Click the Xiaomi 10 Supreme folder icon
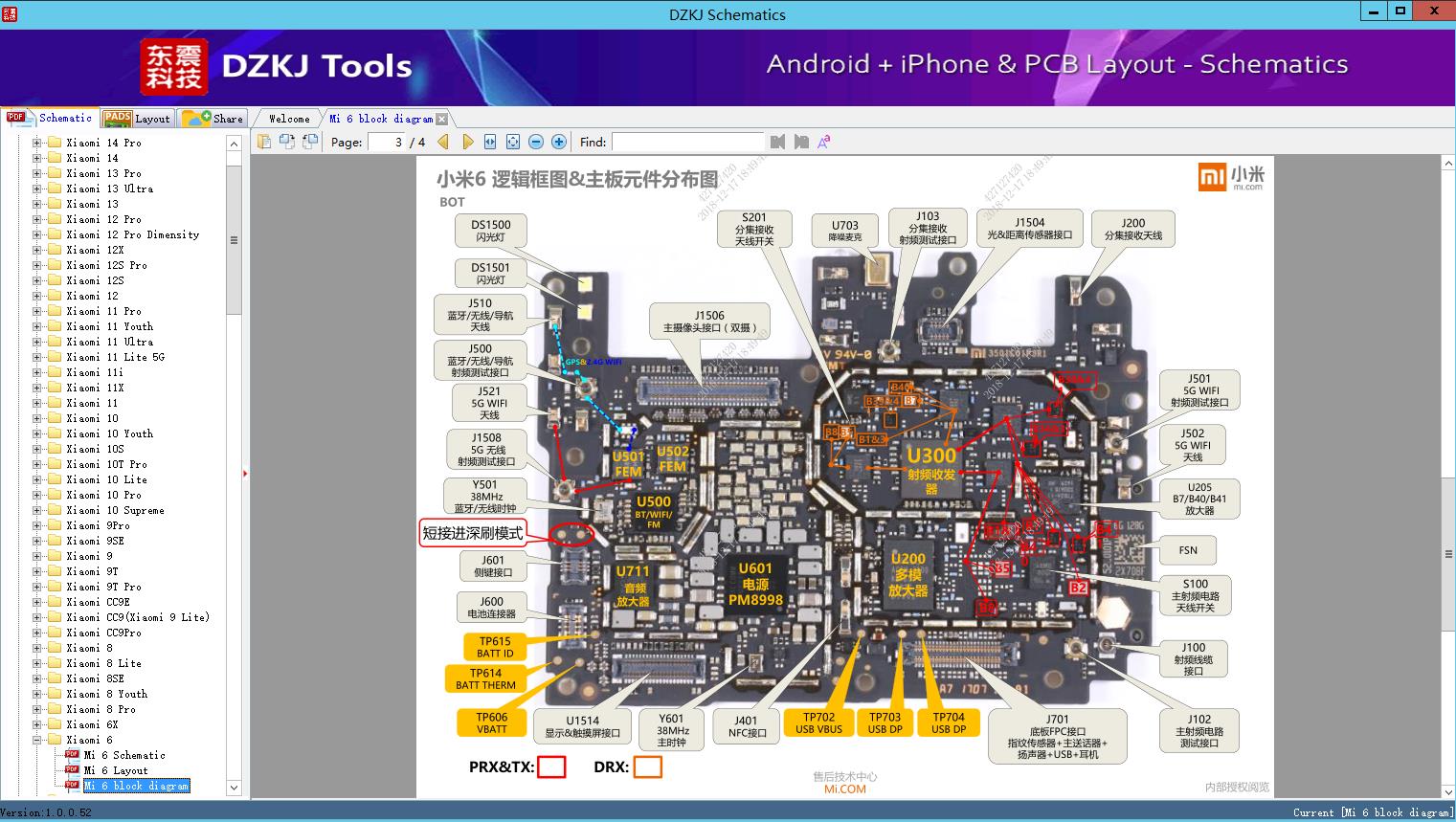Screen dimensions: 1456x822 55,510
